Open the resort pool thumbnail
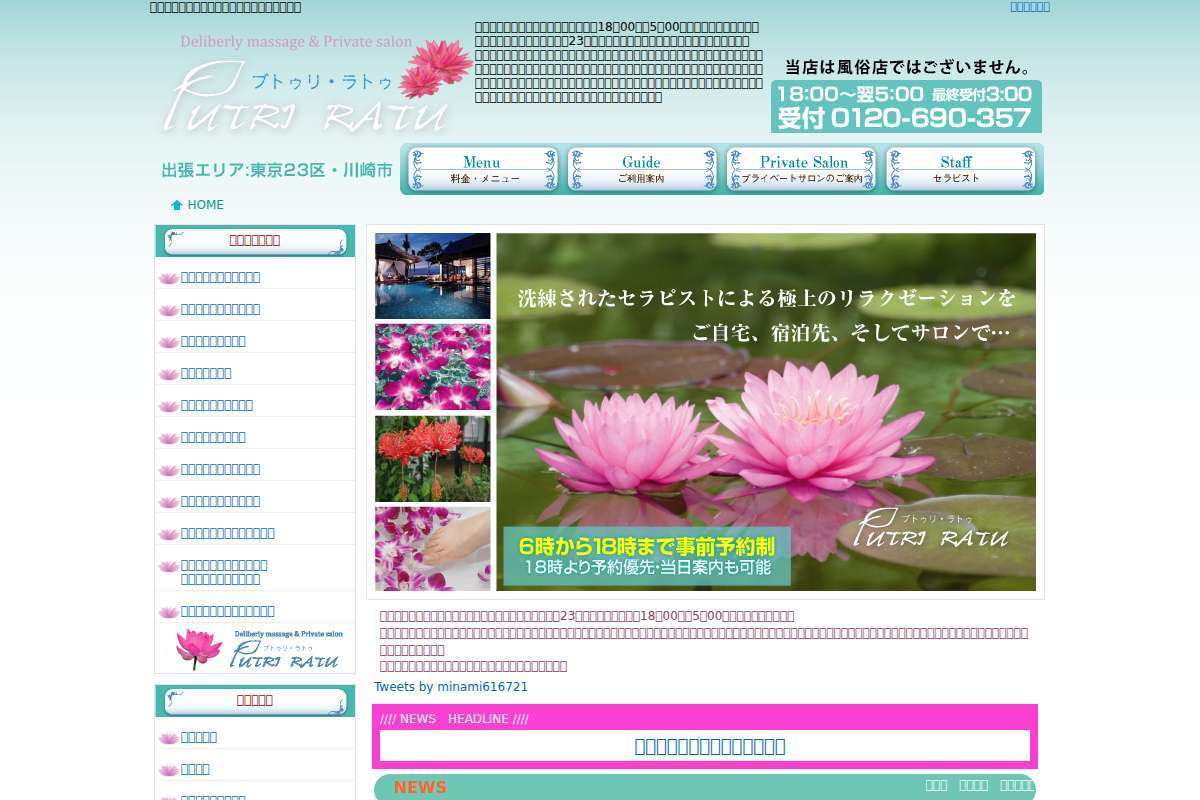Screen dimensions: 1200x800 point(433,276)
